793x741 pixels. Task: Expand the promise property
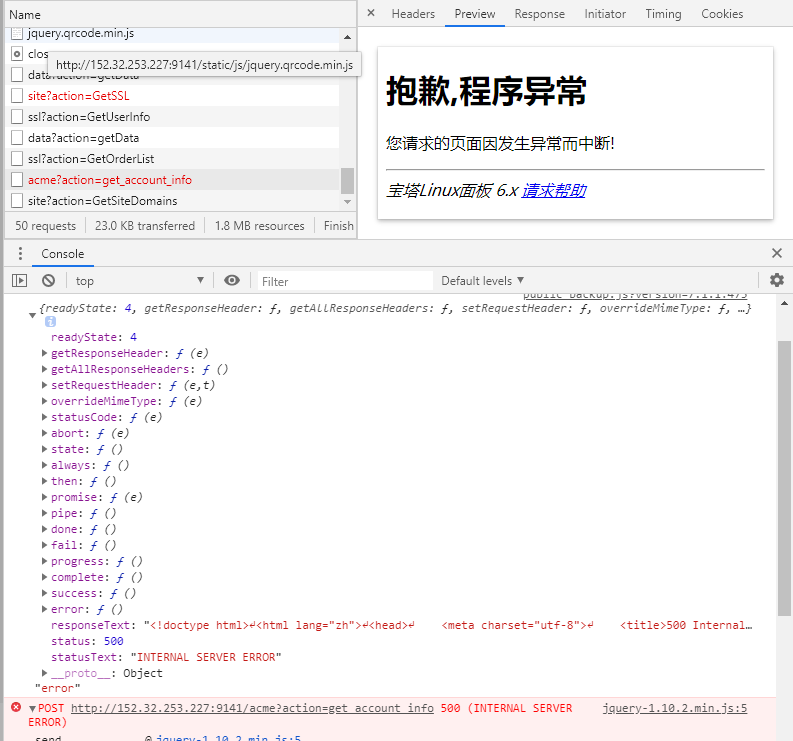tap(45, 497)
